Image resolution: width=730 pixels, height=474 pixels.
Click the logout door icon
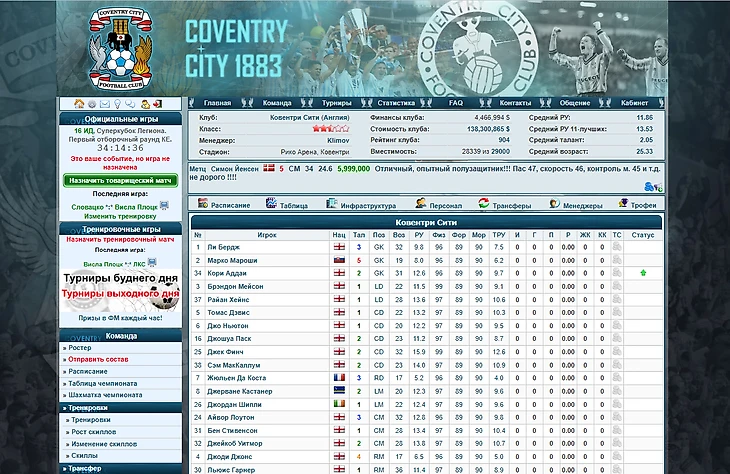tap(158, 104)
